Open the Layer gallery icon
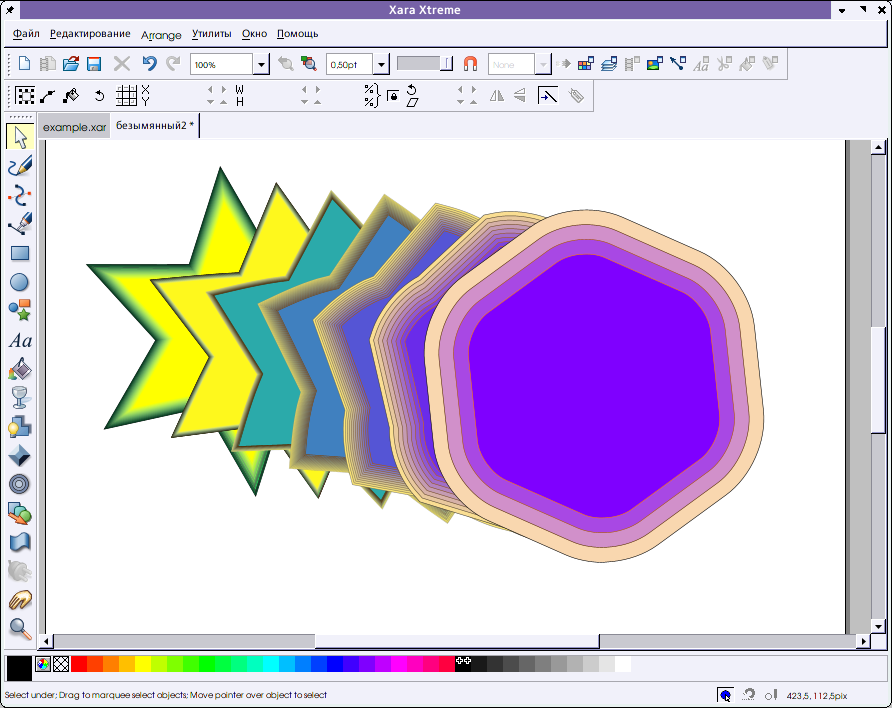The height and width of the screenshot is (708, 892). [608, 64]
